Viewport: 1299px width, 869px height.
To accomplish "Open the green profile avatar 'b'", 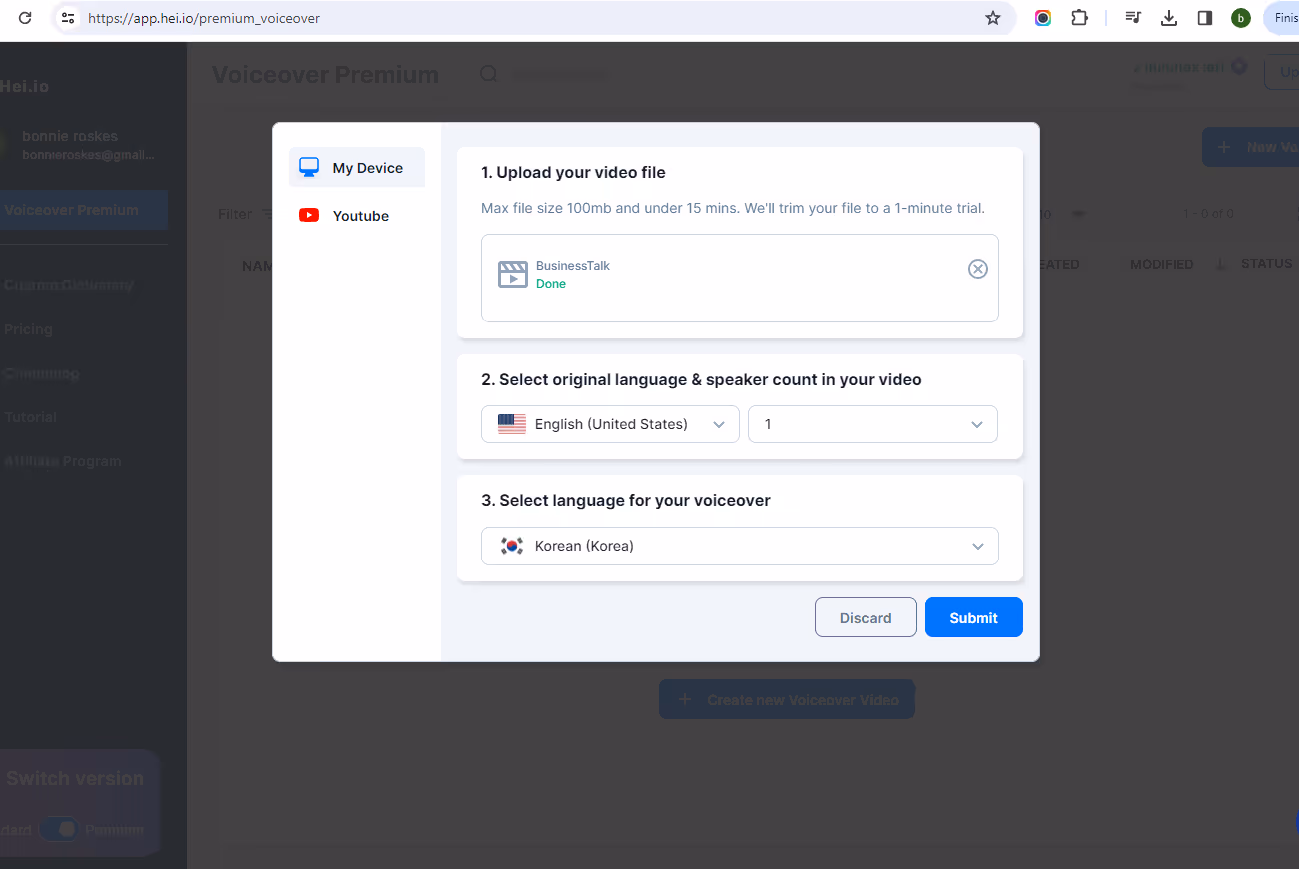I will pyautogui.click(x=1241, y=18).
